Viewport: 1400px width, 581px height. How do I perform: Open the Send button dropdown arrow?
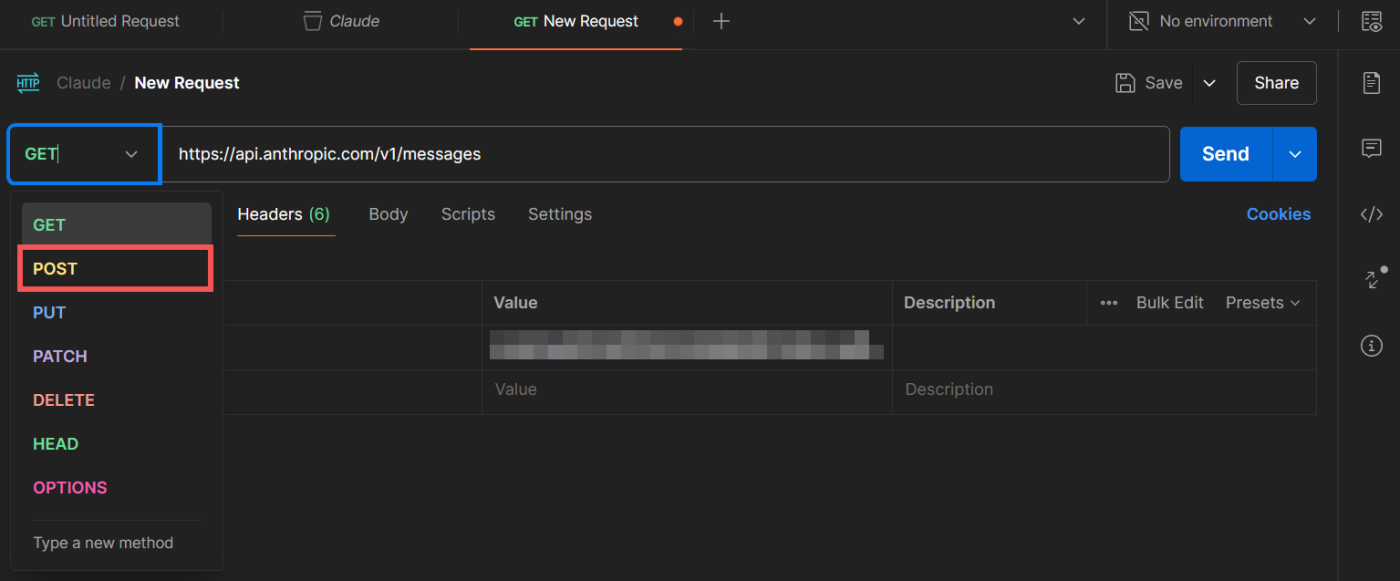(x=1295, y=154)
